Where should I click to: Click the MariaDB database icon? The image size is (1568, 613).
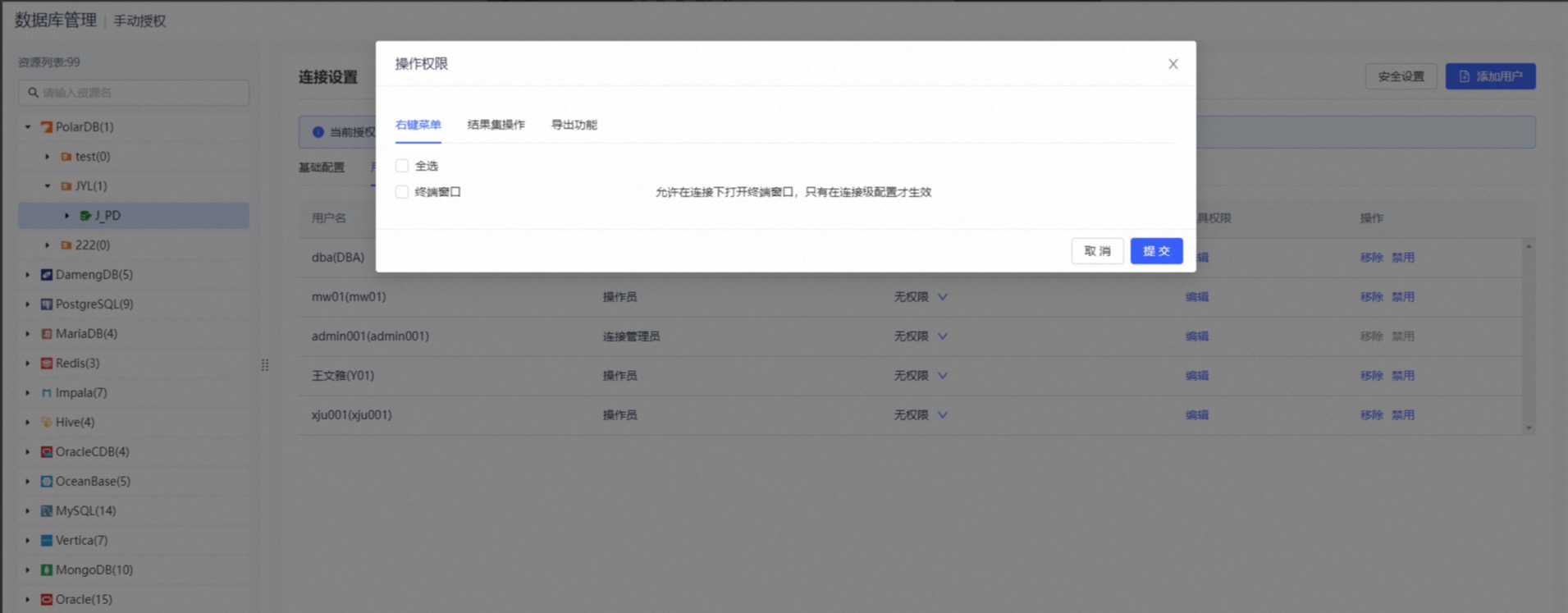pyautogui.click(x=47, y=334)
